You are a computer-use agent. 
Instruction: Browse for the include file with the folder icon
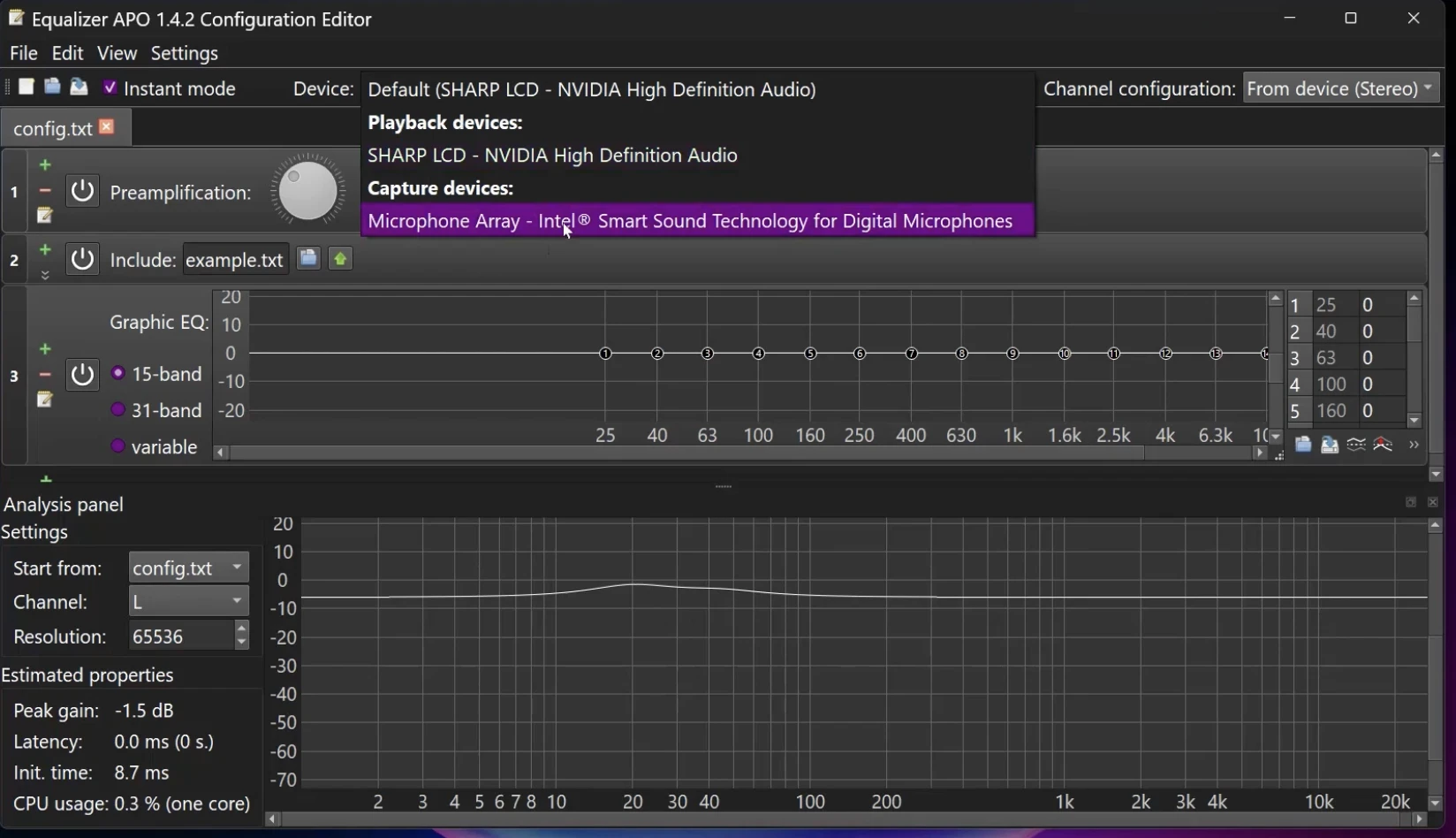pyautogui.click(x=307, y=258)
